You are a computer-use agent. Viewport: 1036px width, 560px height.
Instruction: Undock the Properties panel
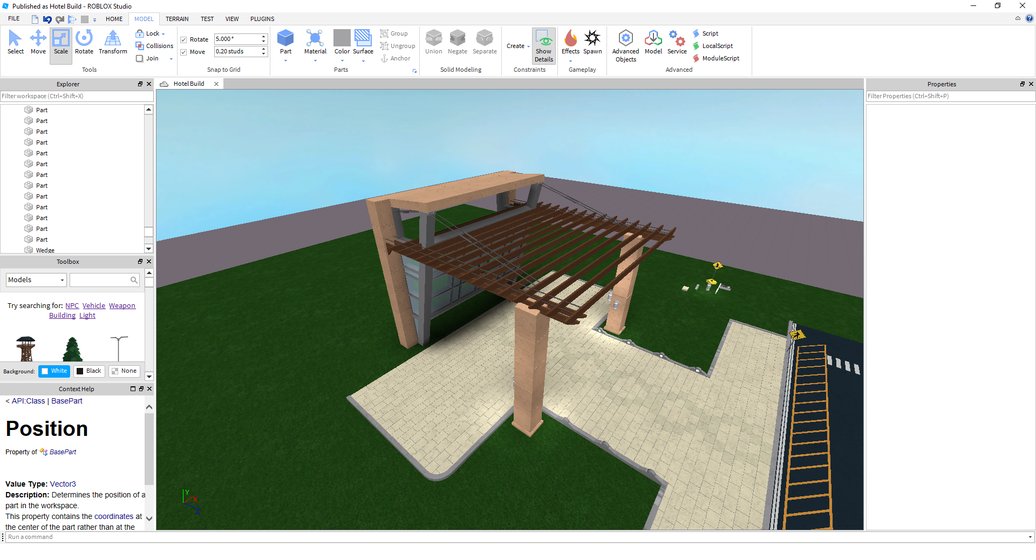click(x=1022, y=84)
